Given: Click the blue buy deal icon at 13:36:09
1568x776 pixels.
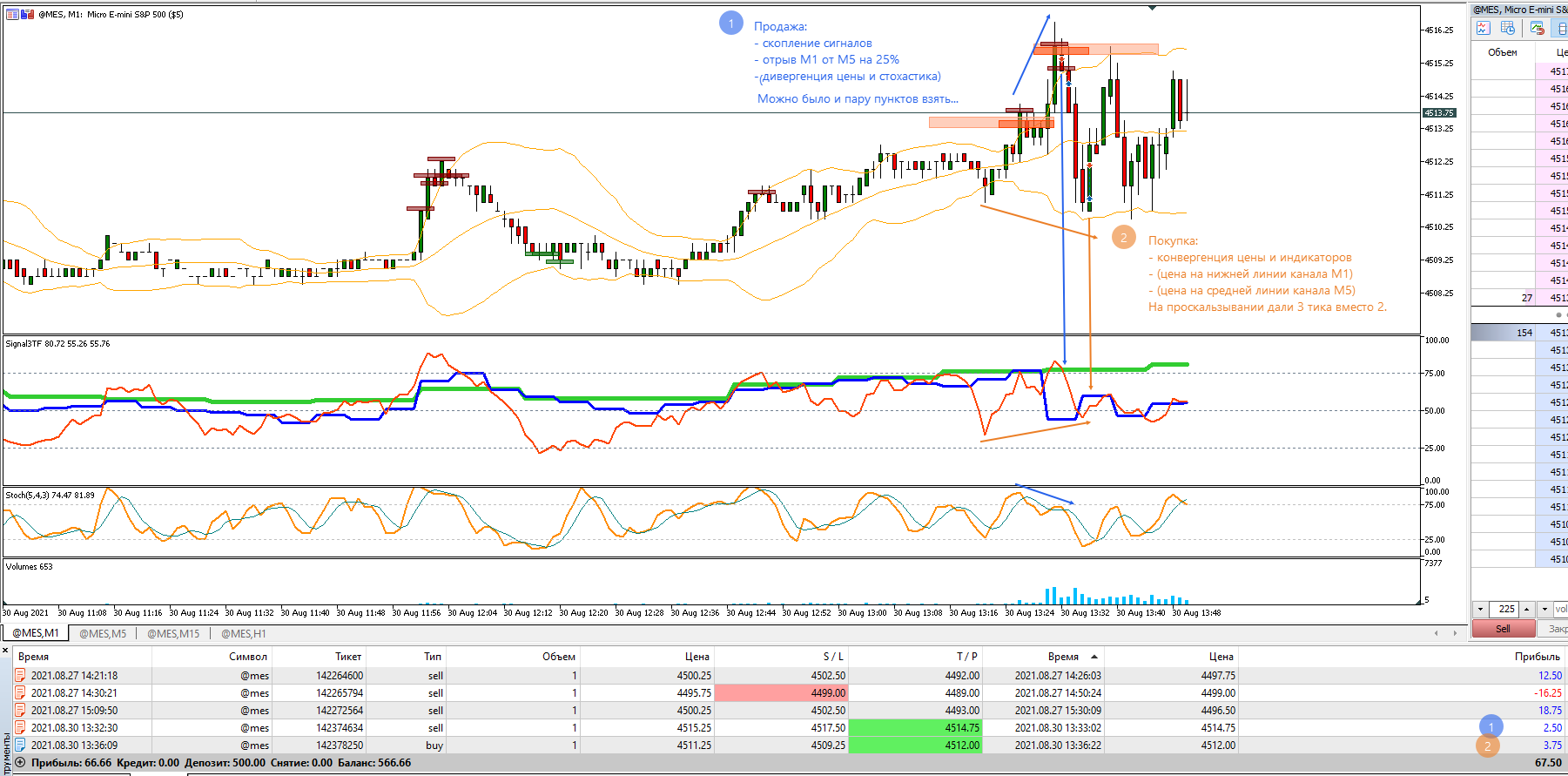Looking at the screenshot, I should [x=20, y=745].
